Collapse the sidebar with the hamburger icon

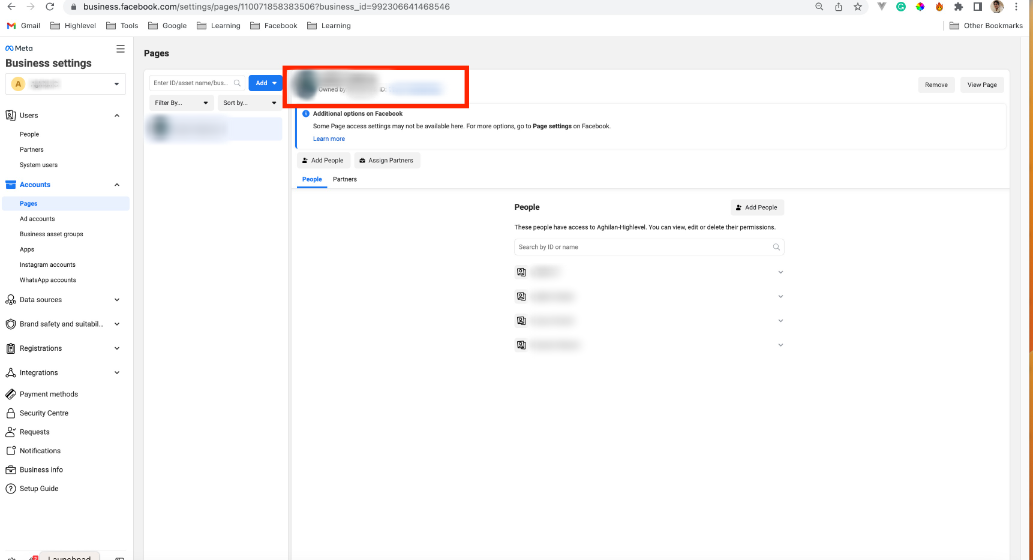point(120,49)
